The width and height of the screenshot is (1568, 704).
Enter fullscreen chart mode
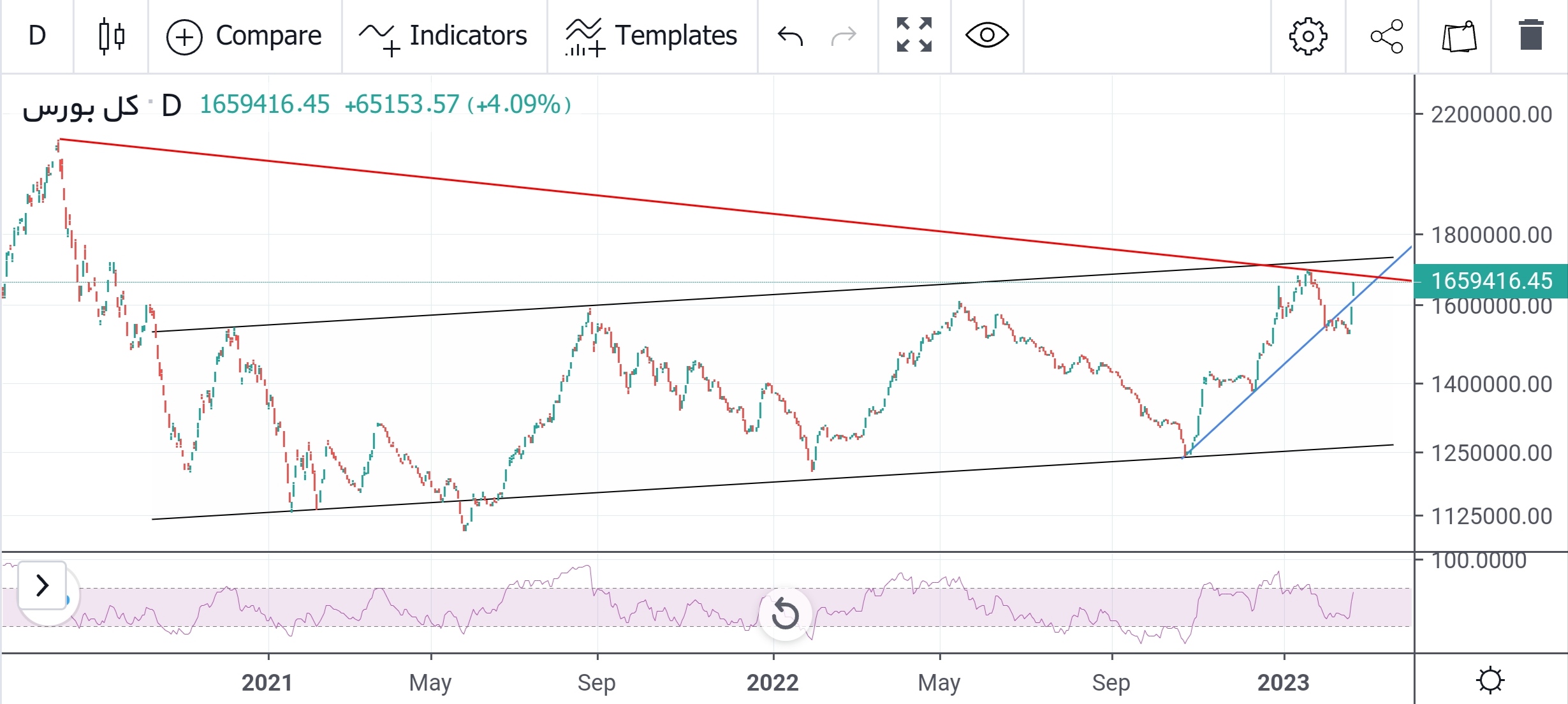(914, 36)
